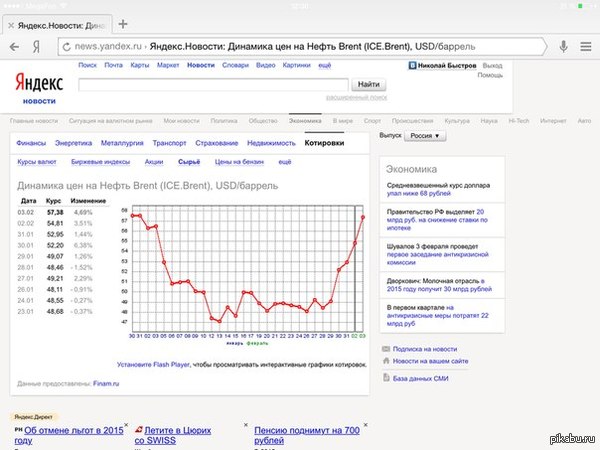Open the browser hamburger menu
This screenshot has width=600, height=450.
click(x=585, y=46)
